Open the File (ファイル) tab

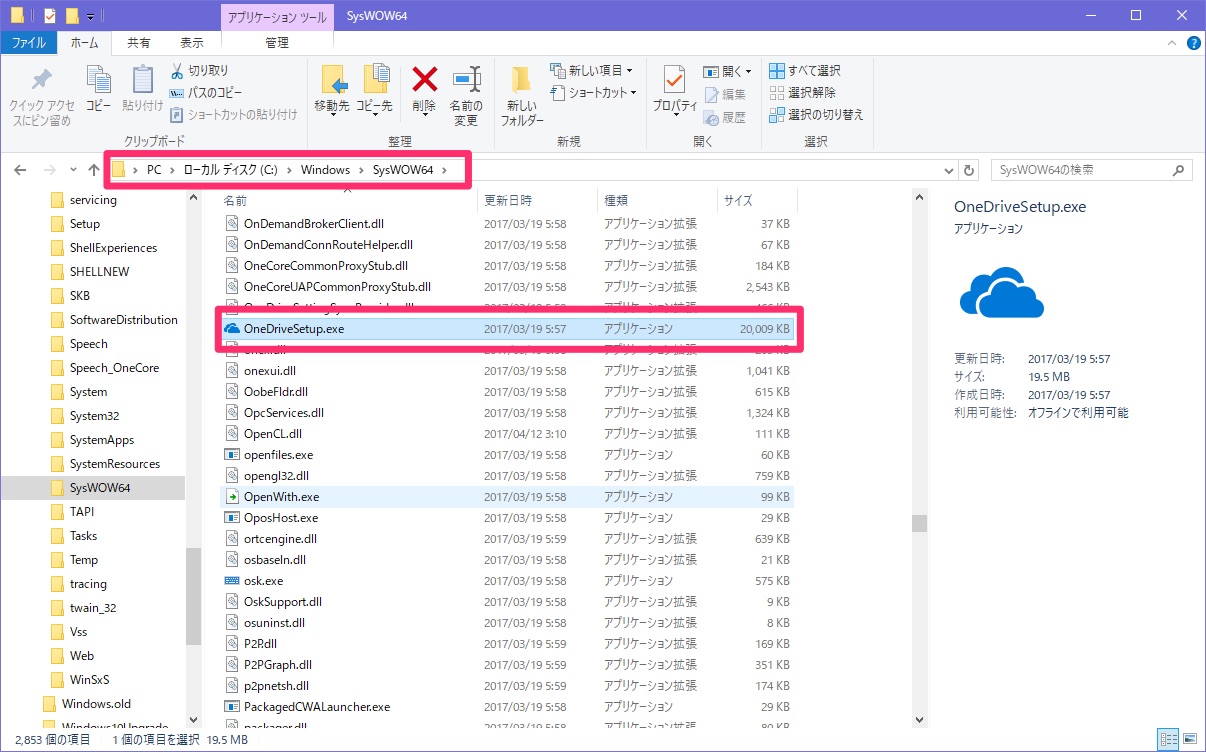click(28, 43)
